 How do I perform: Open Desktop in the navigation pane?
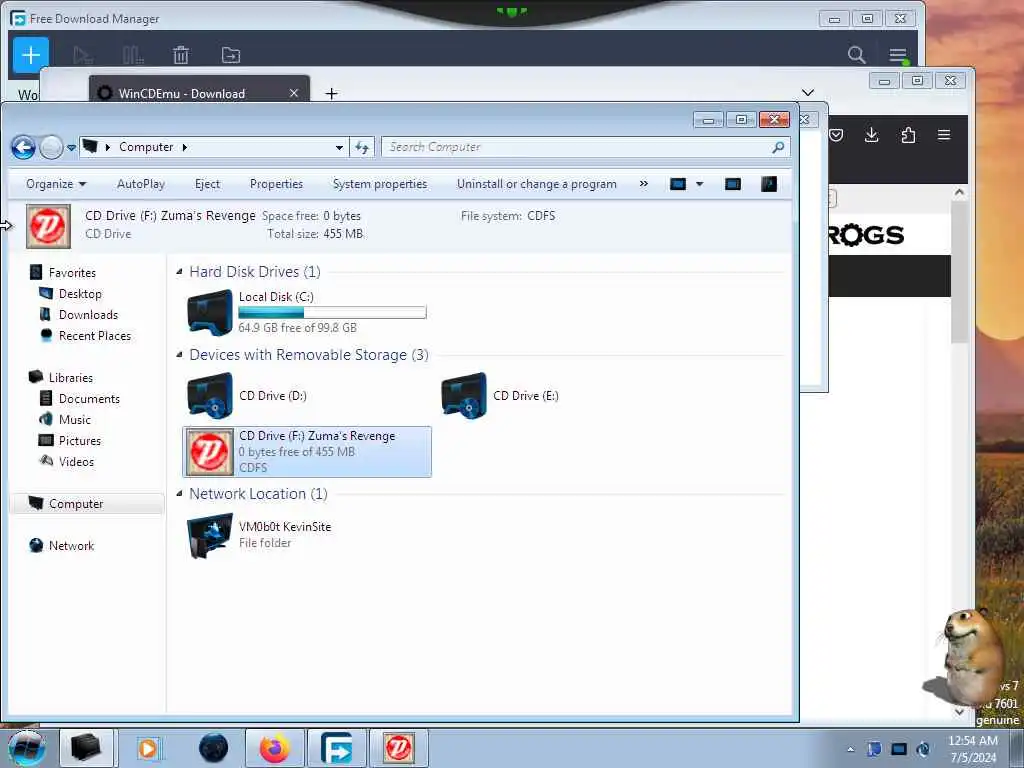click(x=70, y=294)
